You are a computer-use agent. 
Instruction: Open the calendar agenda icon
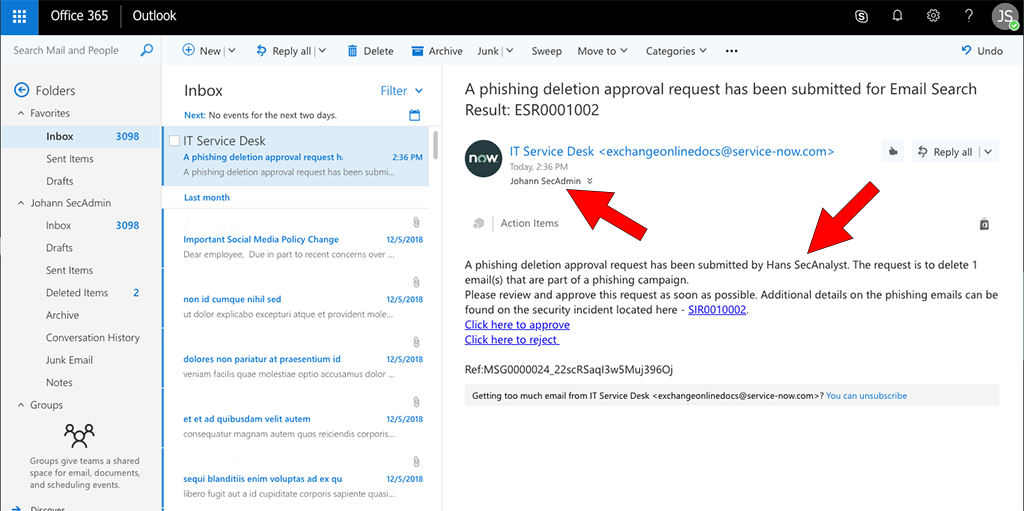414,115
